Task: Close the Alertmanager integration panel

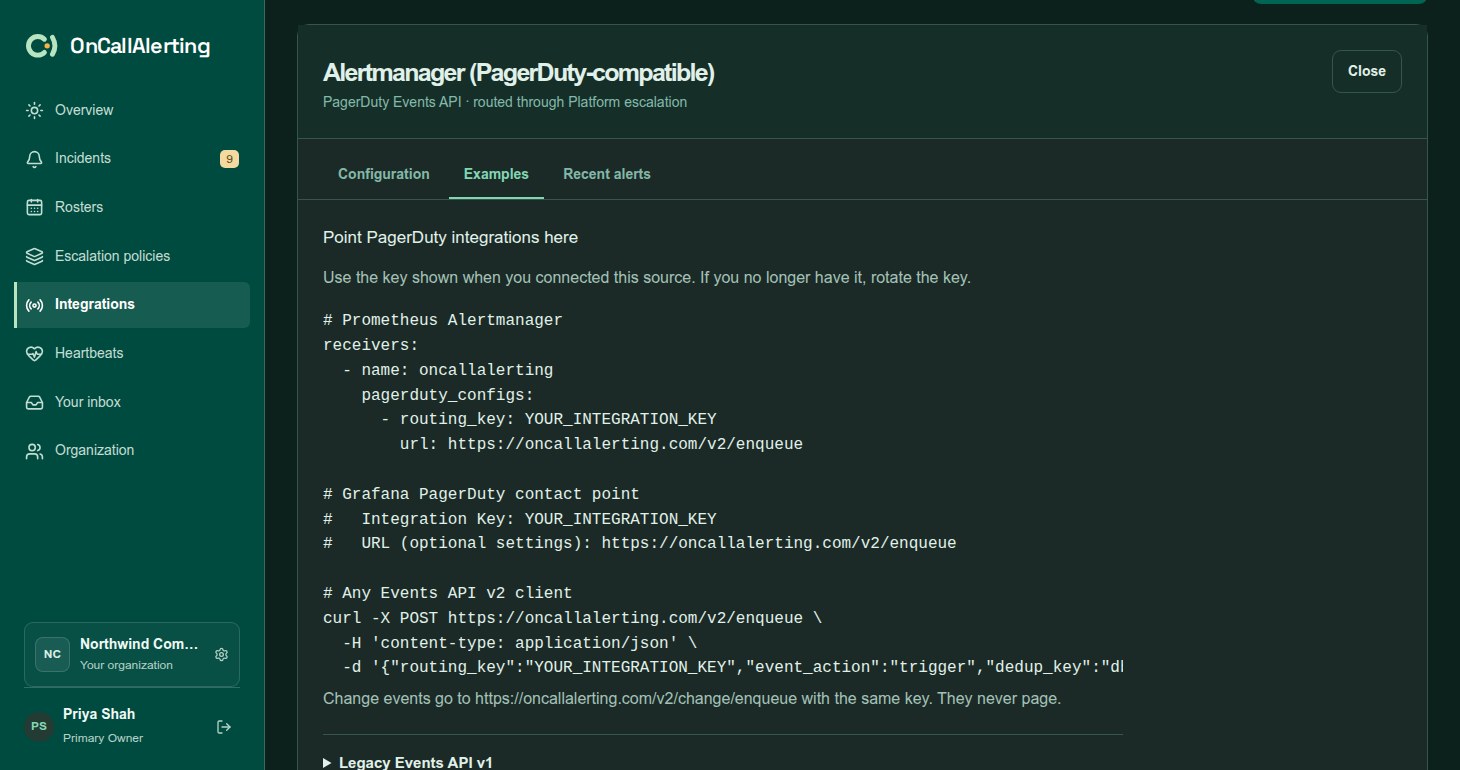Action: tap(1367, 71)
